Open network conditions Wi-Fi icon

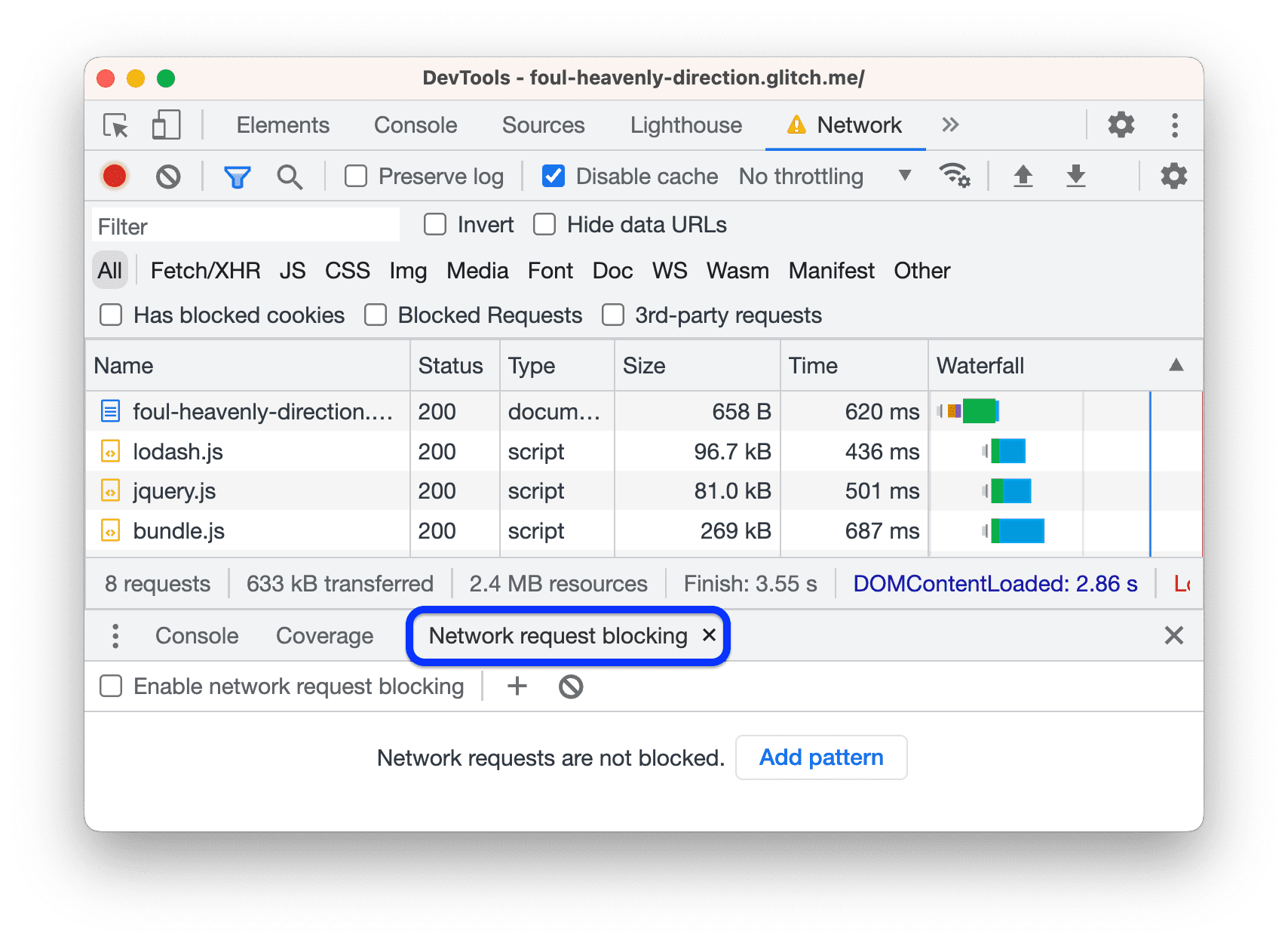point(954,176)
